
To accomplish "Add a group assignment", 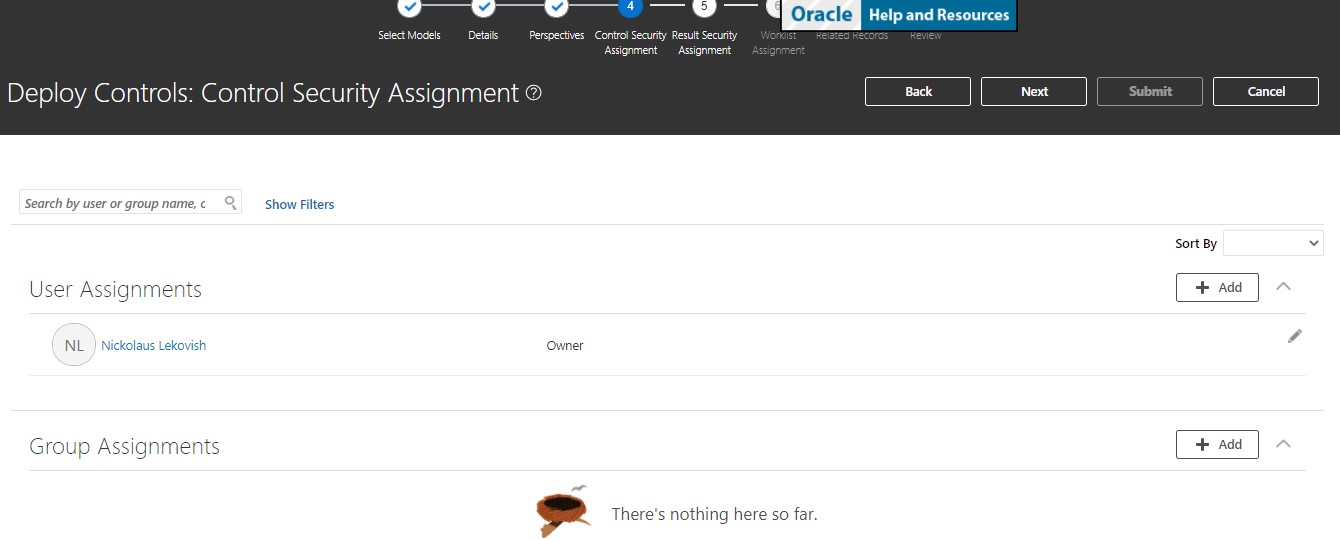I will click(1217, 444).
